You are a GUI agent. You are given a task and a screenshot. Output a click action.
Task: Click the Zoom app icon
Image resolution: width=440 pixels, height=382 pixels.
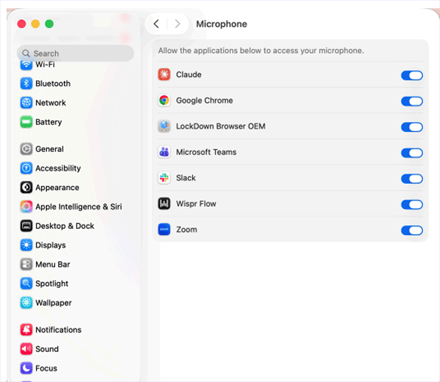[x=164, y=230]
